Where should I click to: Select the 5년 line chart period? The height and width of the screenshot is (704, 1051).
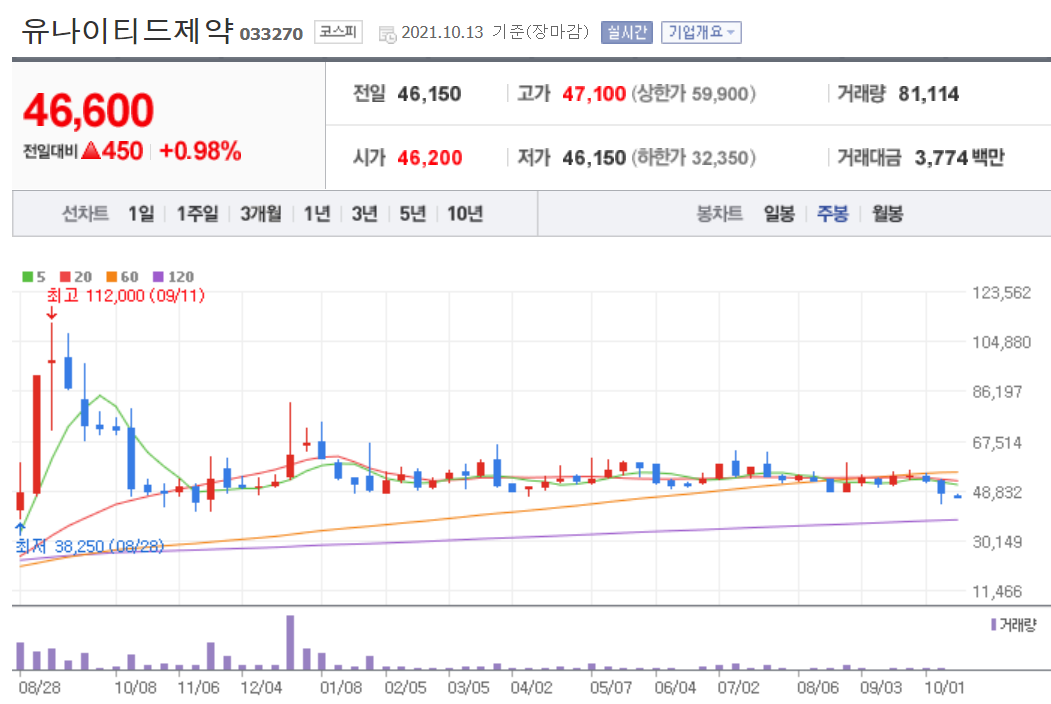point(413,214)
